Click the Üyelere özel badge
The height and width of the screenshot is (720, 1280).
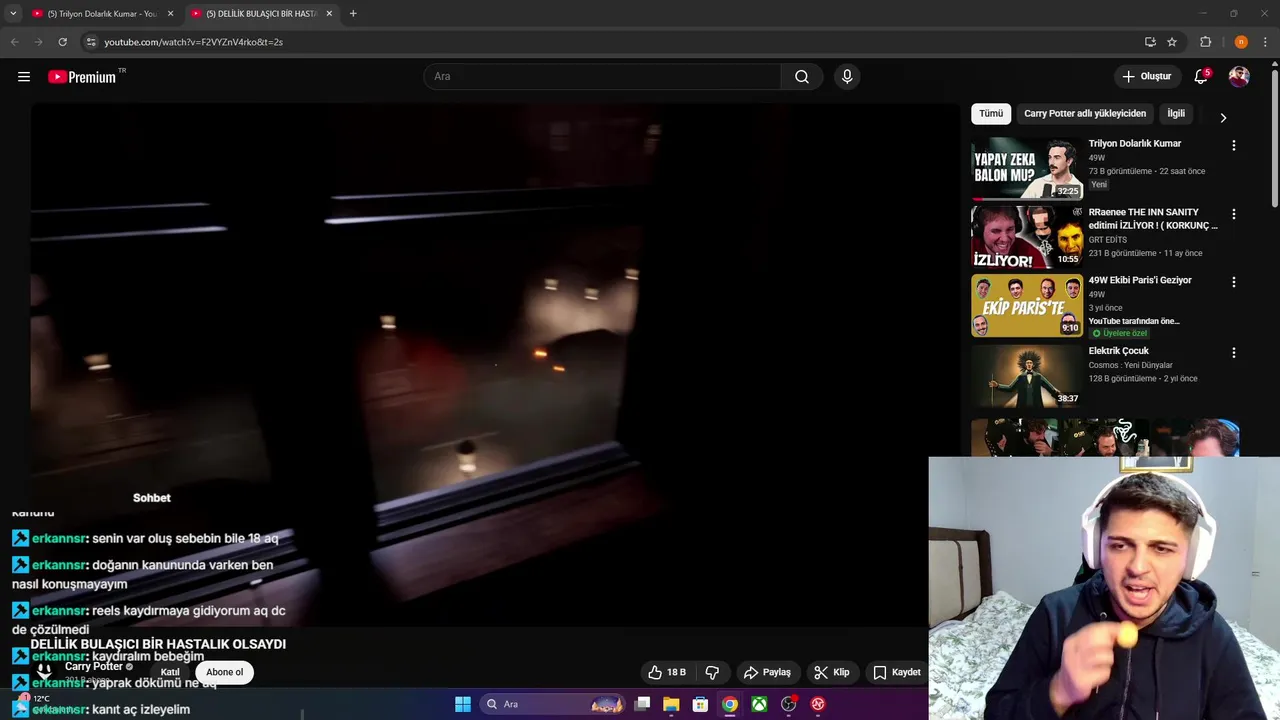click(1120, 333)
